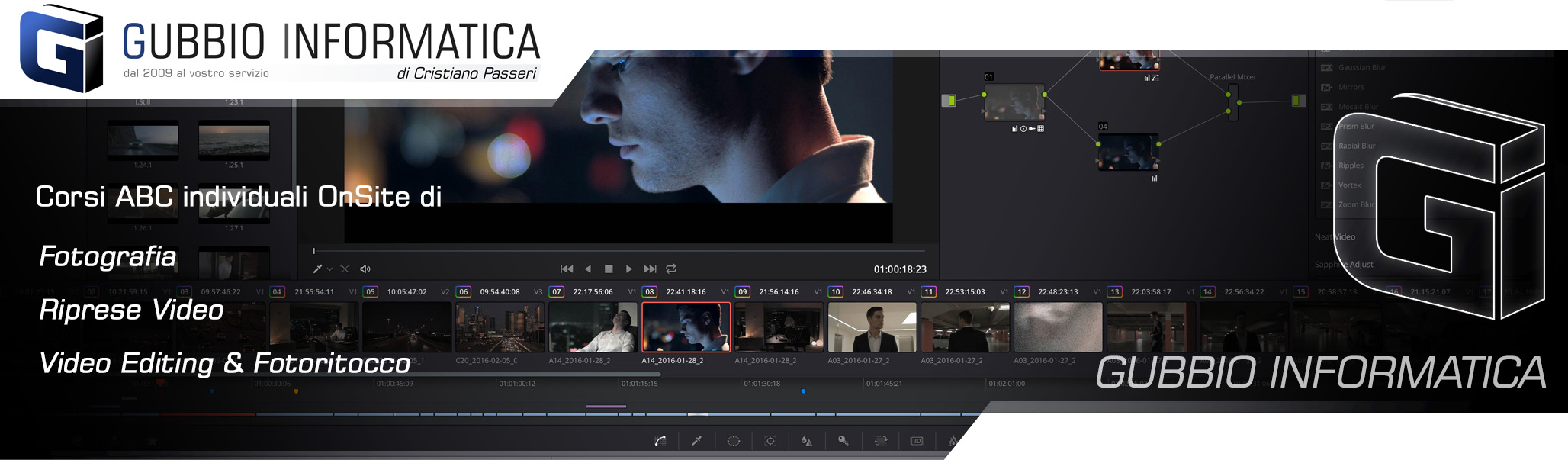Select the Vortex effect

(x=1341, y=185)
